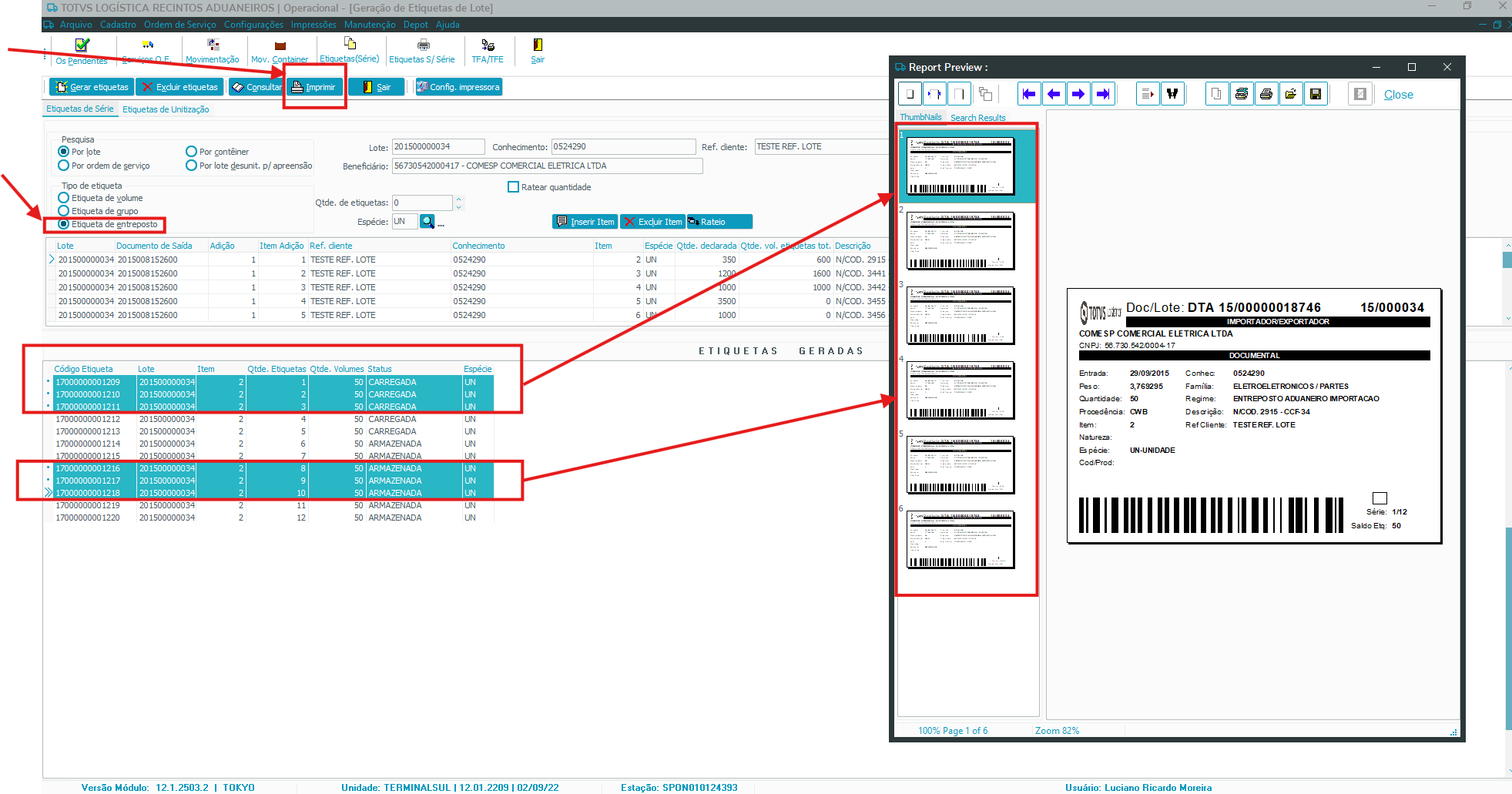Open Config. impressora settings
This screenshot has width=1512, height=794.
[459, 87]
